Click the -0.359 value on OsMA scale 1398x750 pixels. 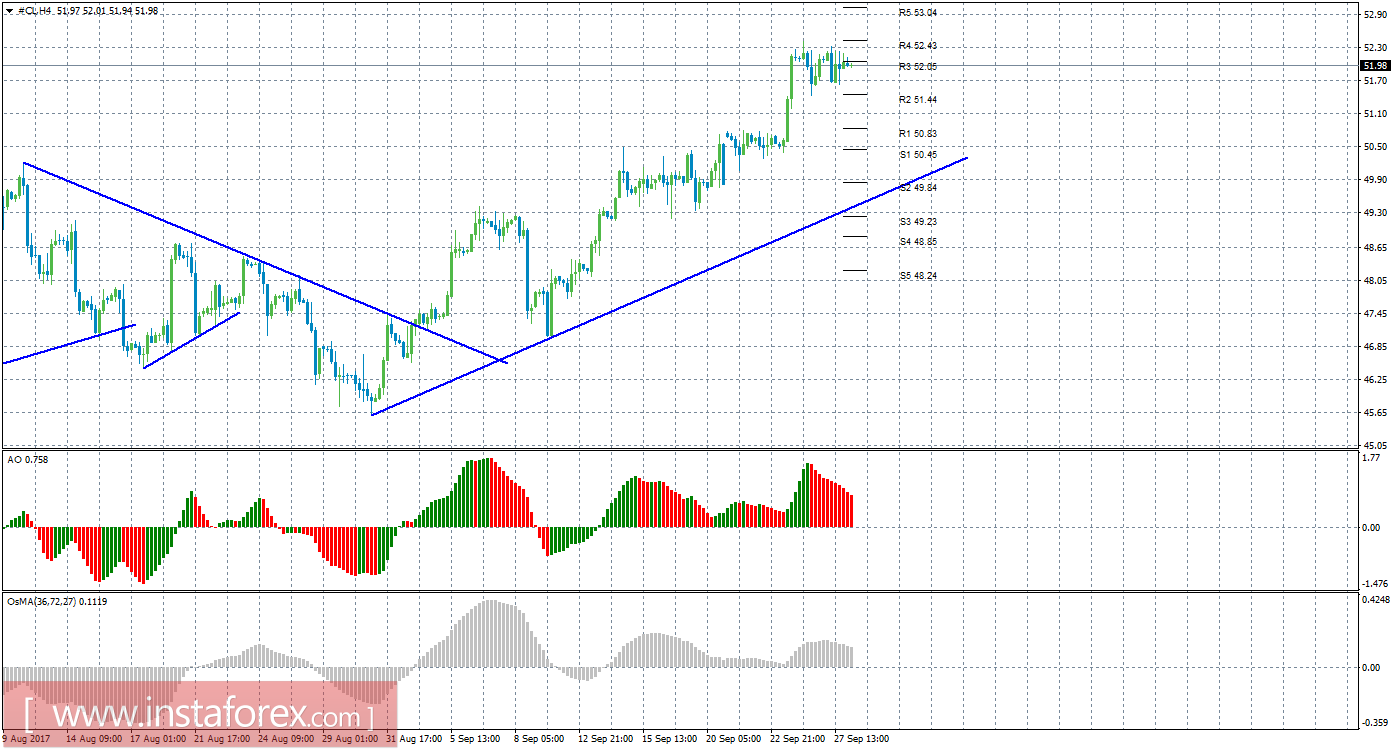coord(1375,721)
